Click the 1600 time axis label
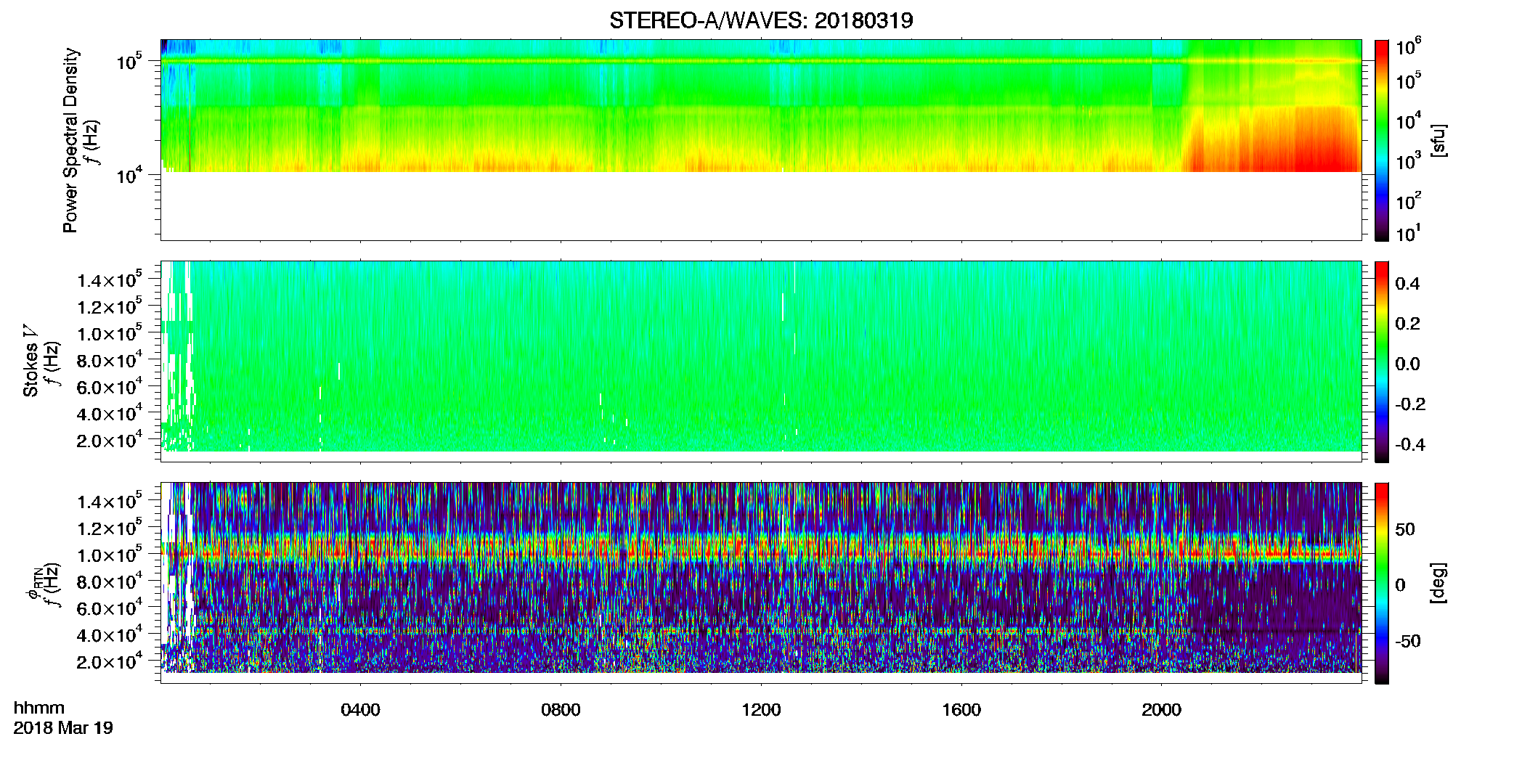Image resolution: width=1522 pixels, height=784 pixels. [961, 709]
